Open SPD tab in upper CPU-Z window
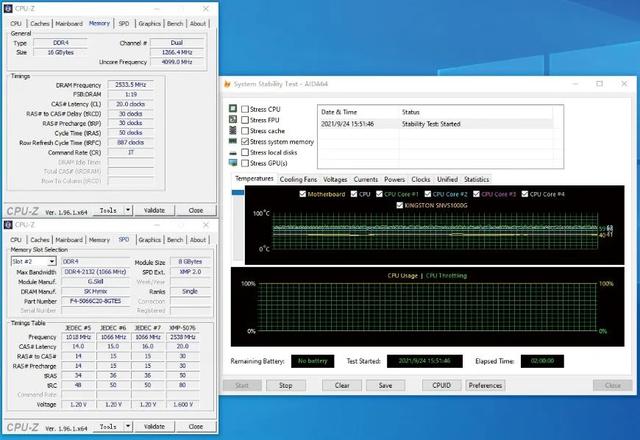Screen dimensions: 640x440 [x=124, y=24]
